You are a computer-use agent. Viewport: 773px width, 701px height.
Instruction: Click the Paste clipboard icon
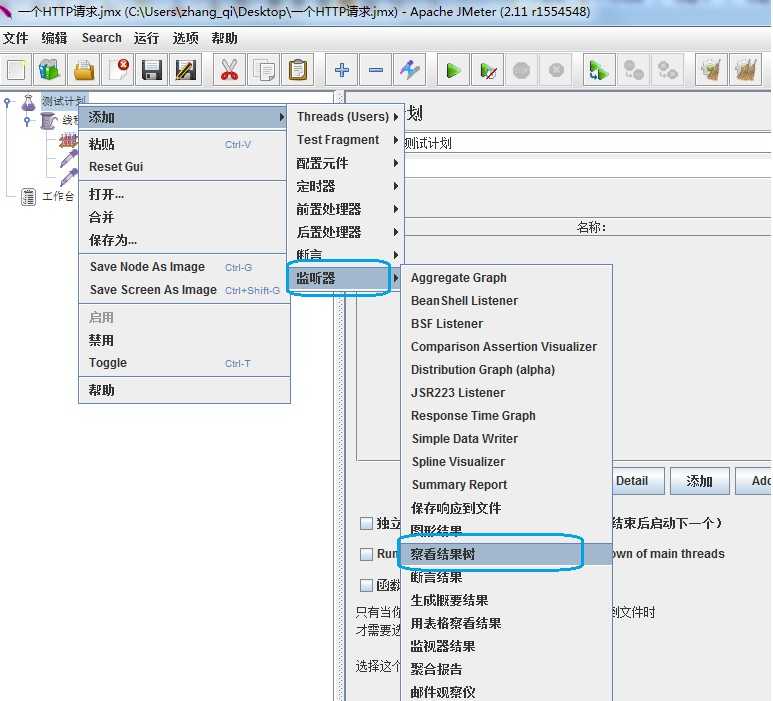tap(298, 70)
